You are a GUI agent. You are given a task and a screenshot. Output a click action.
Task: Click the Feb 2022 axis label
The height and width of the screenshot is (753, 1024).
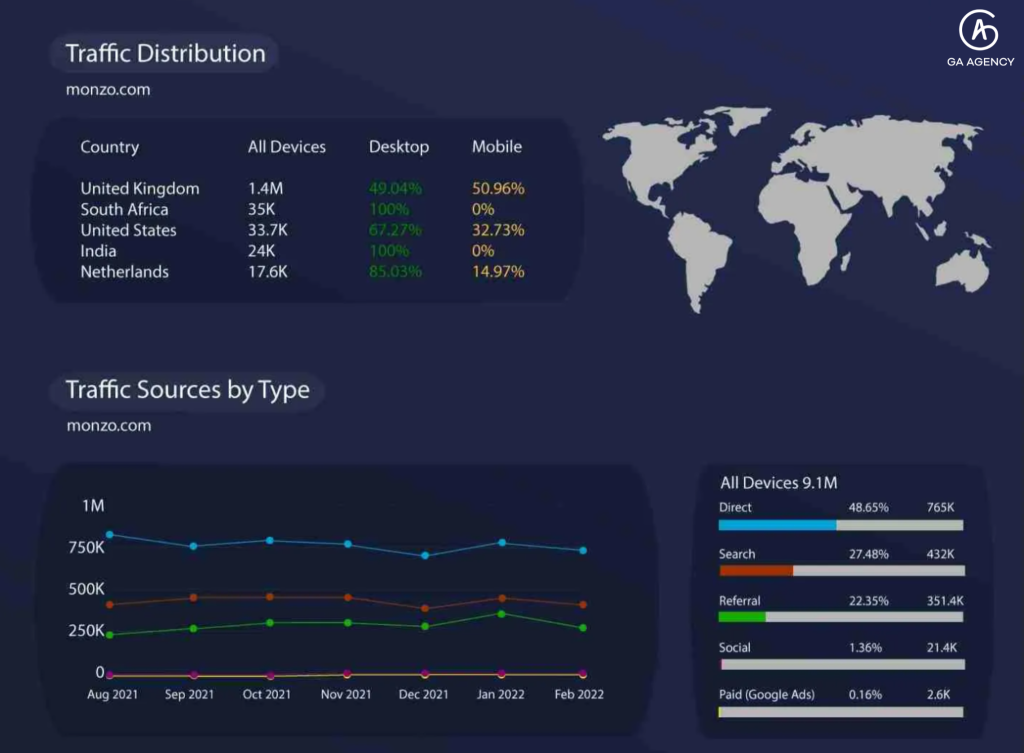point(579,694)
